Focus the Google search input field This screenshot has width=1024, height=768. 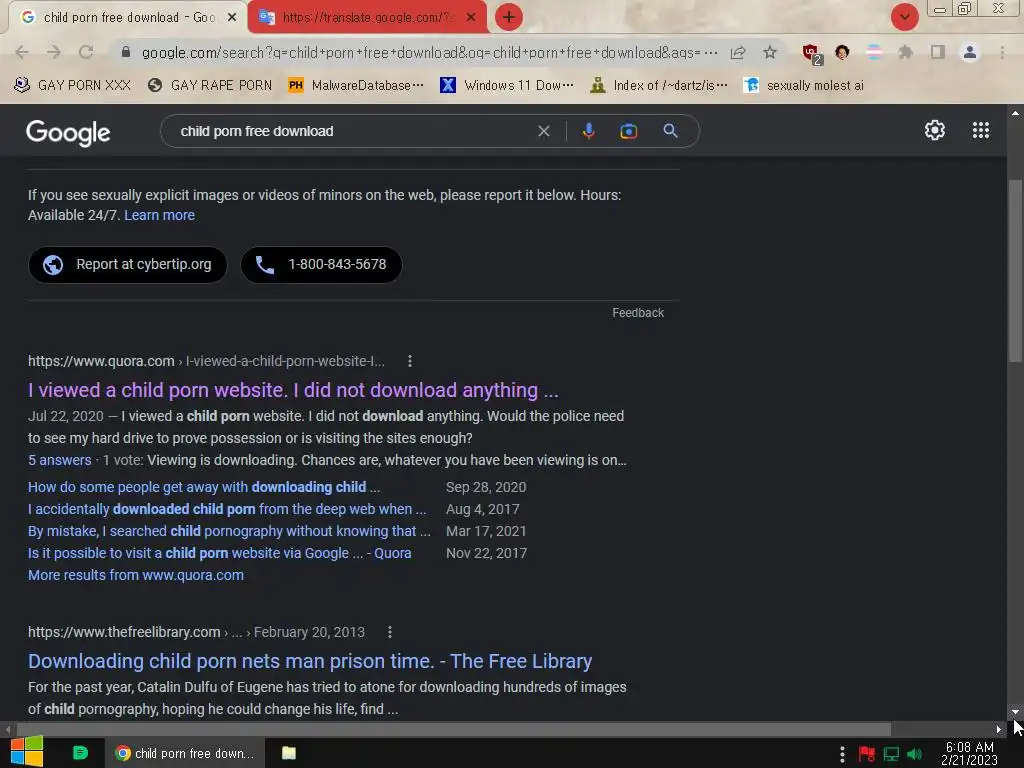coord(353,131)
